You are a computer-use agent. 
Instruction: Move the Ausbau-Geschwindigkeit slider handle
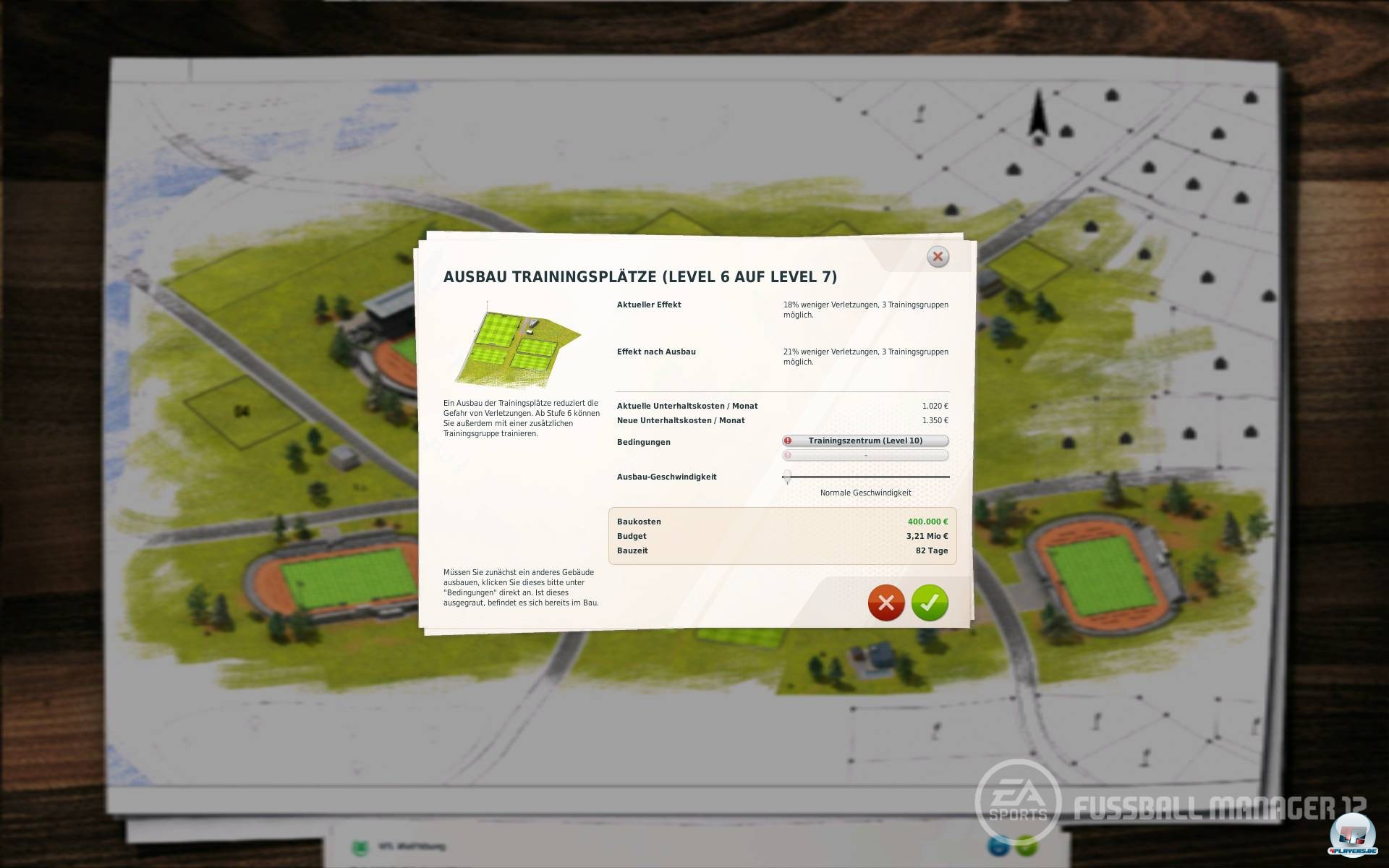click(x=787, y=477)
